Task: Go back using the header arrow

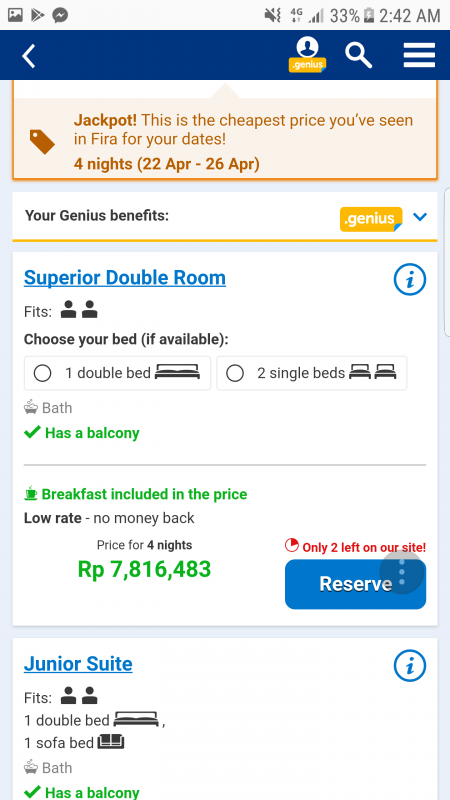Action: click(x=29, y=56)
